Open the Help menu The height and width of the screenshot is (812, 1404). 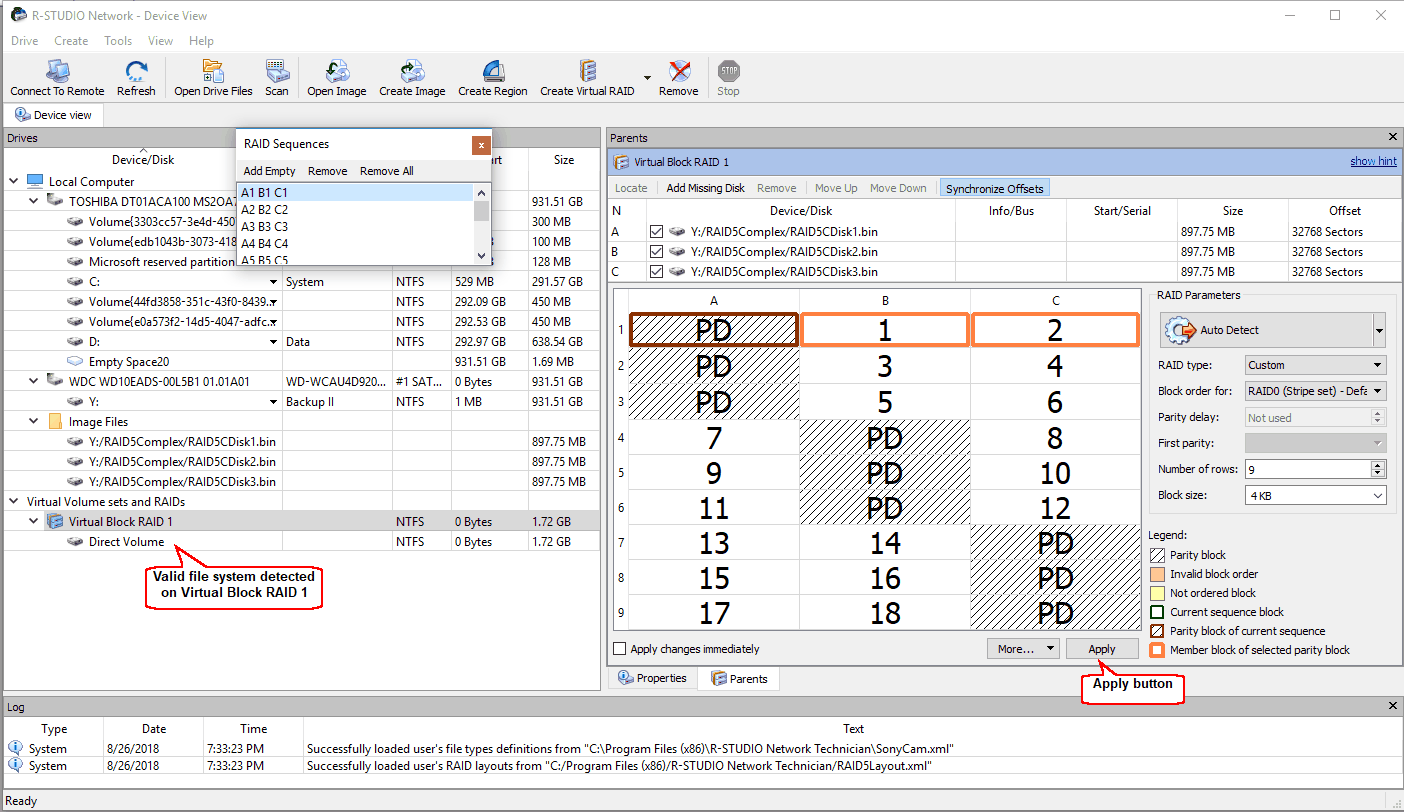coord(201,41)
